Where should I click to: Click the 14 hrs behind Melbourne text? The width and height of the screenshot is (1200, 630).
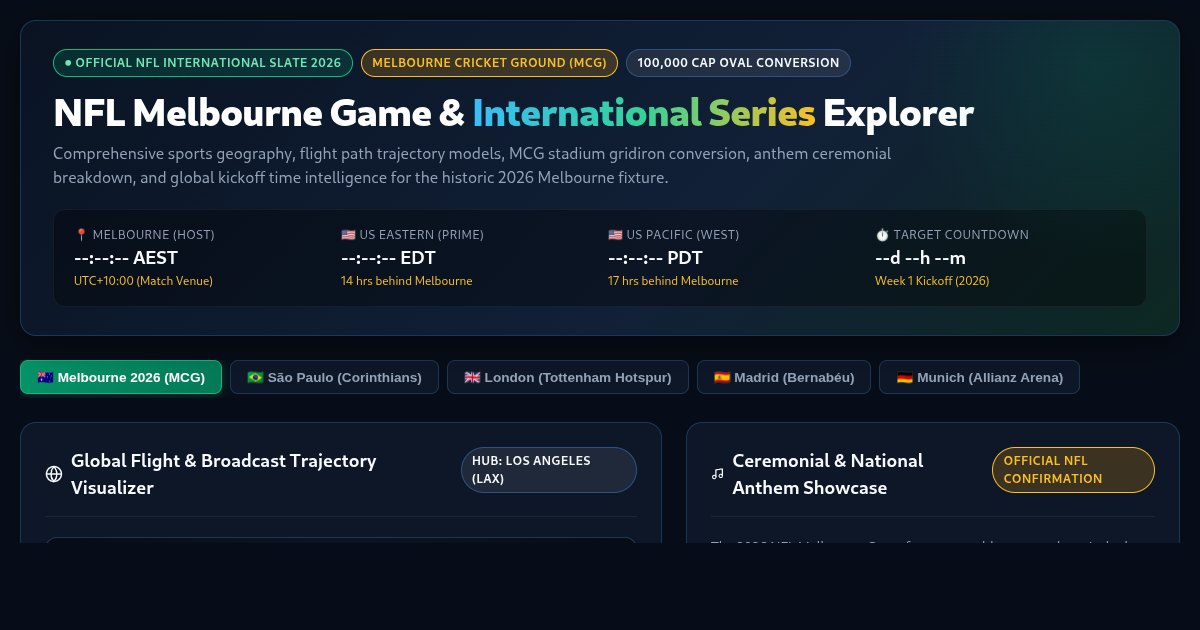click(406, 281)
